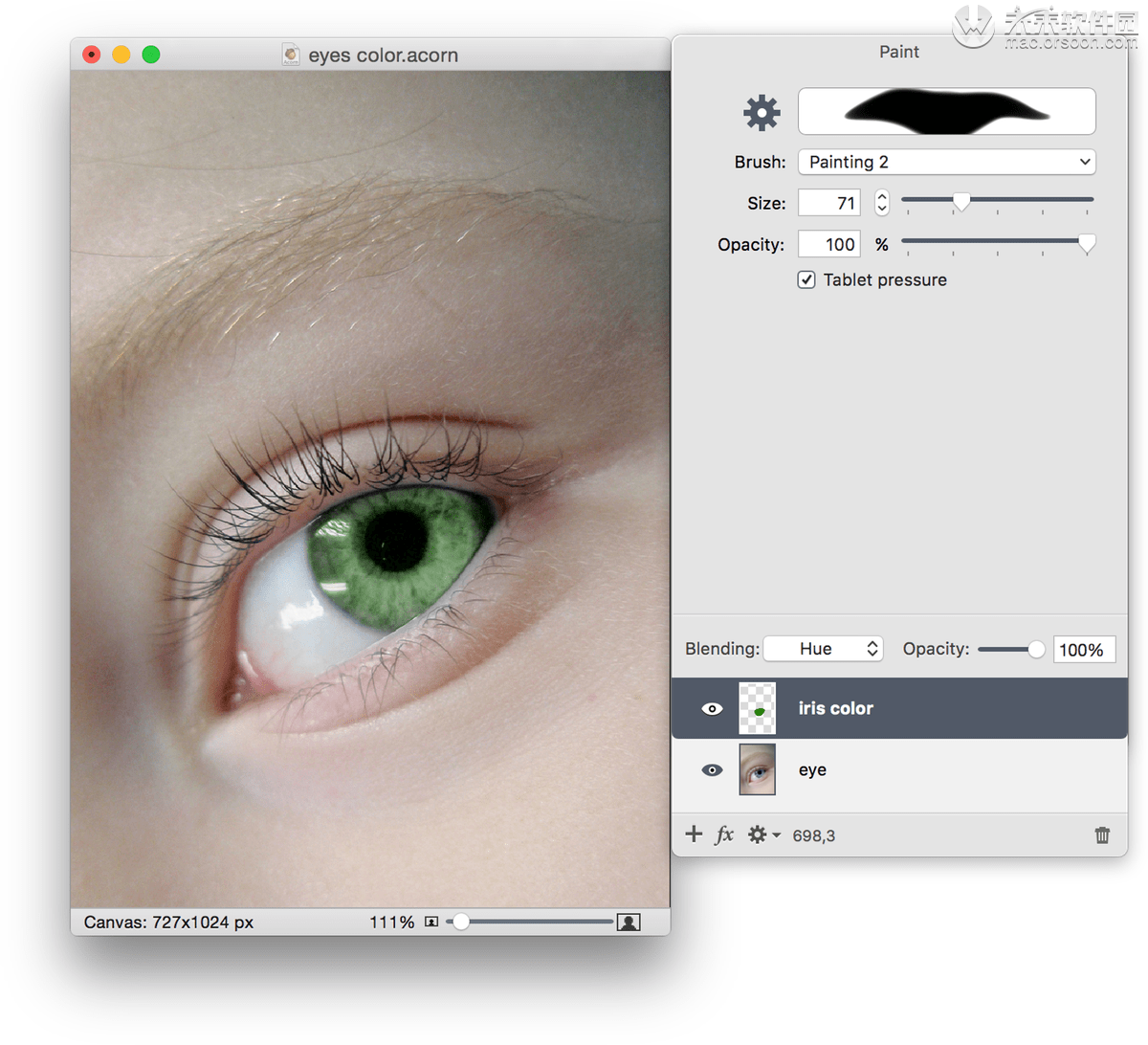Viewport: 1148px width, 1045px height.
Task: Click the large zoom-in image icon
Action: pos(629,923)
